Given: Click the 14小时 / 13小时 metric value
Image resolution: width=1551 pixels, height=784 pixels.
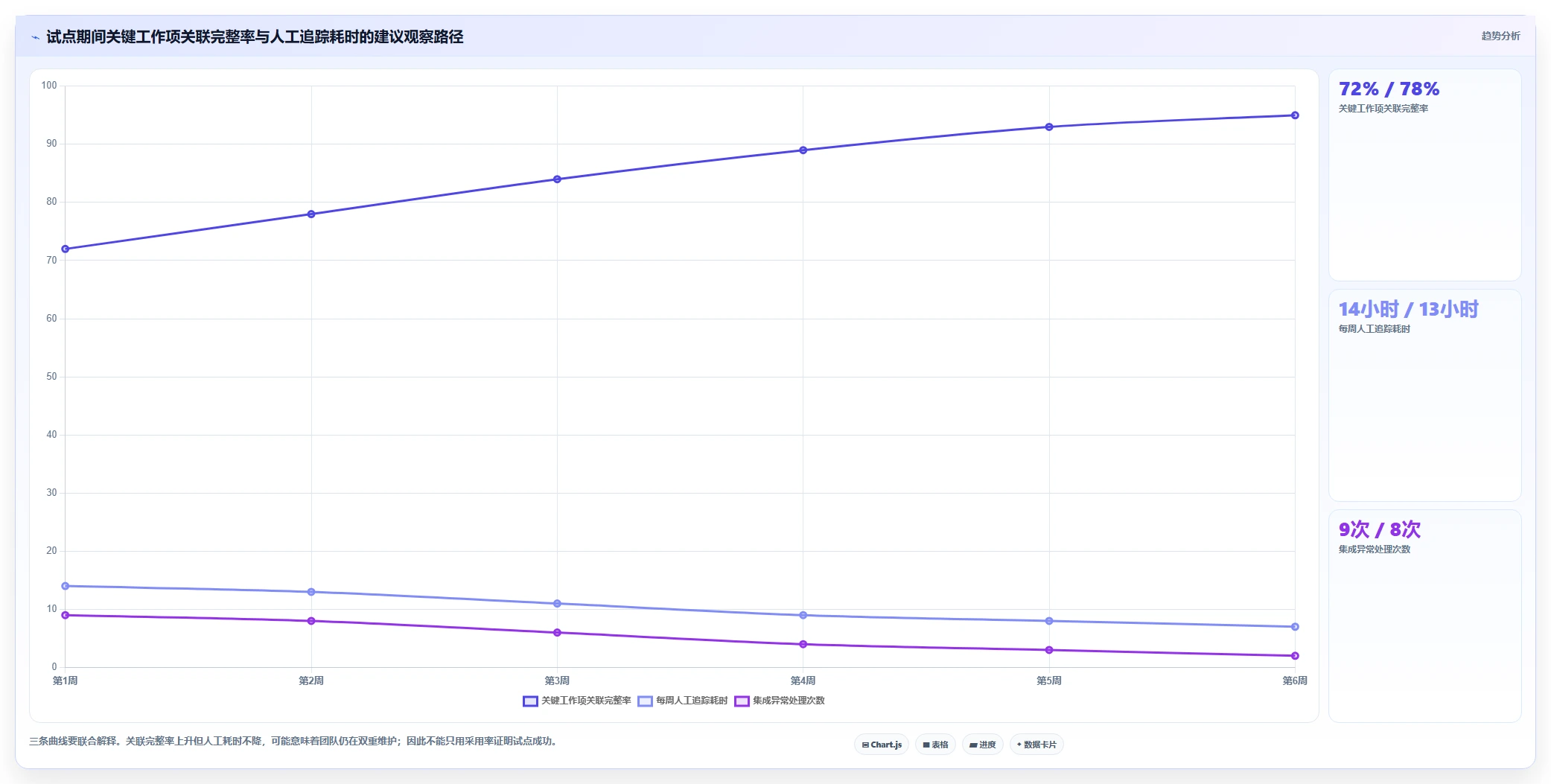Looking at the screenshot, I should click(x=1408, y=309).
